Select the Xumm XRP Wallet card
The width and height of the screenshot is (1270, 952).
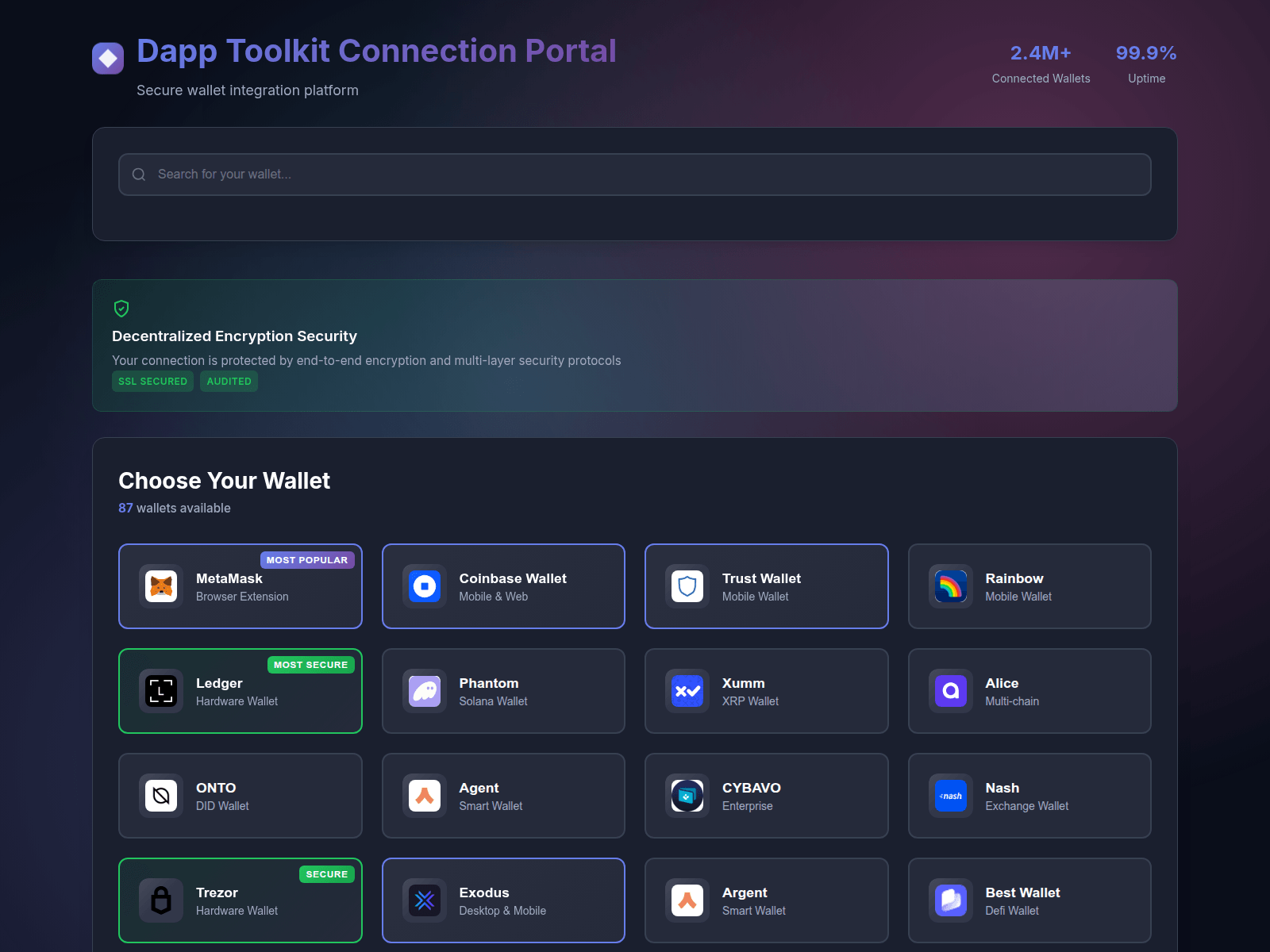[767, 691]
